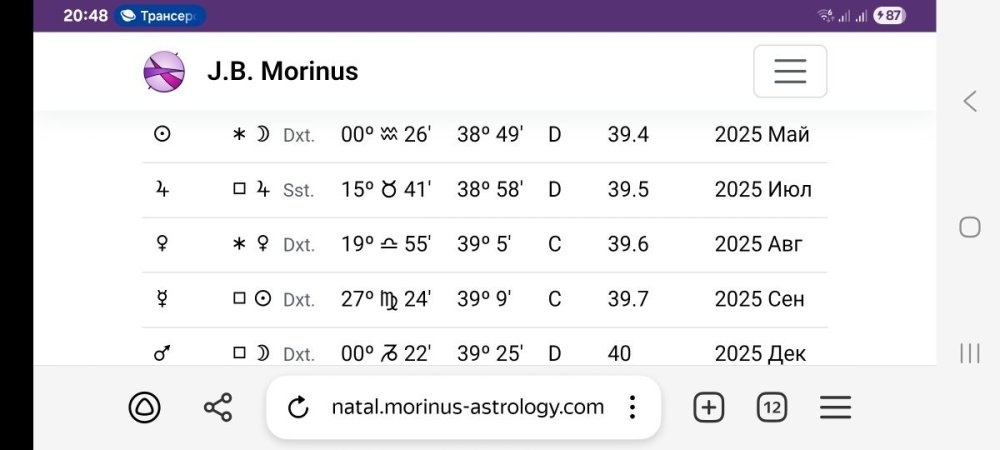This screenshot has width=1000, height=450.
Task: Click the natal.morinus-astrology.com address field
Action: (x=467, y=407)
